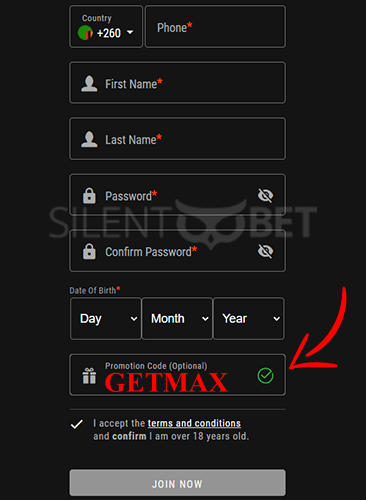The image size is (366, 500).
Task: Uncheck the terms acceptance checkbox
Action: pyautogui.click(x=77, y=424)
